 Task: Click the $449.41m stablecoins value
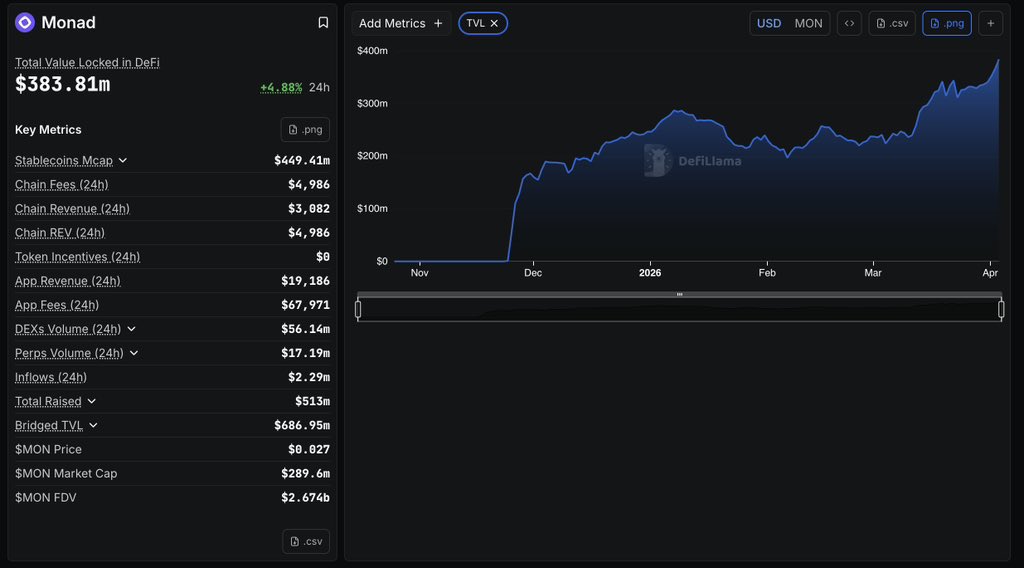click(x=302, y=161)
